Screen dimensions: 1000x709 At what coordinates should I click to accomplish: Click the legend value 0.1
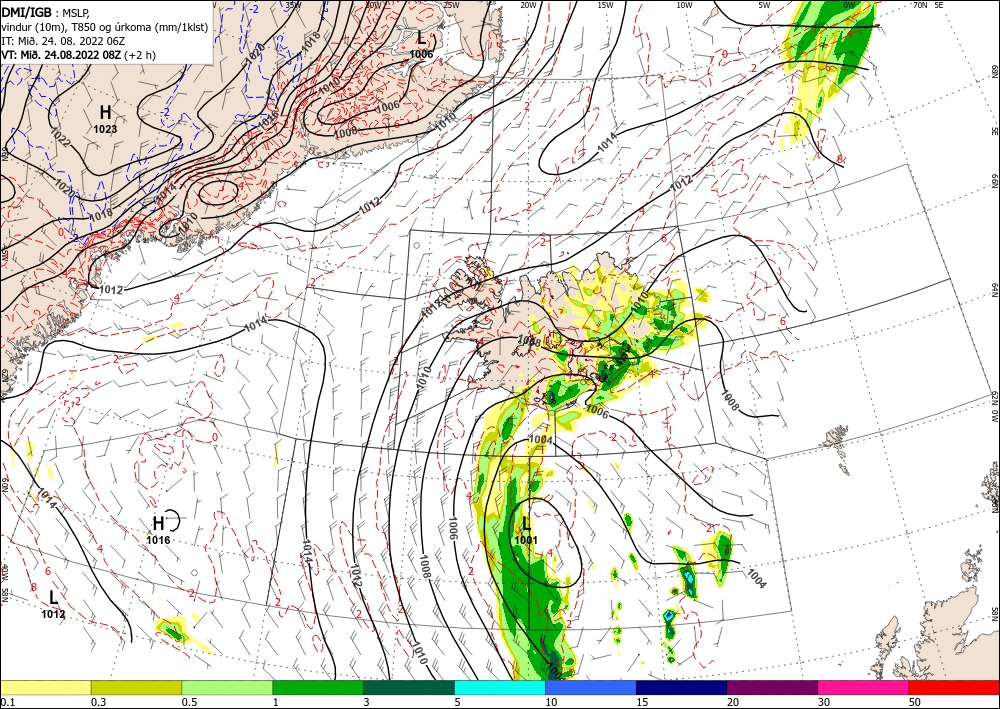coord(7,702)
